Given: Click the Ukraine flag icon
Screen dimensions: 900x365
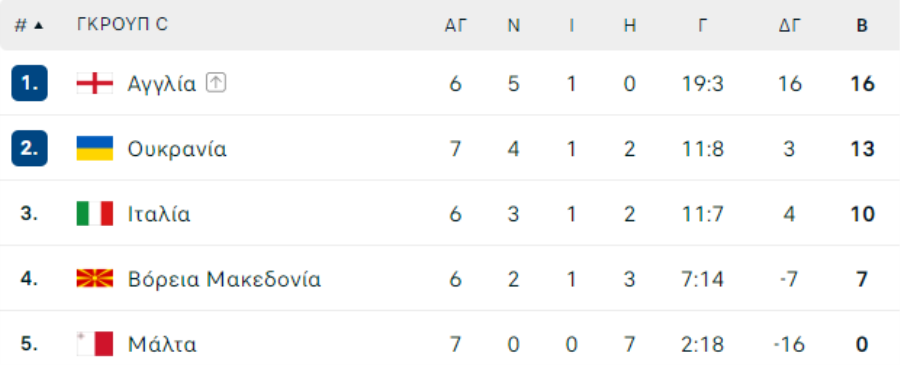Looking at the screenshot, I should coord(95,149).
